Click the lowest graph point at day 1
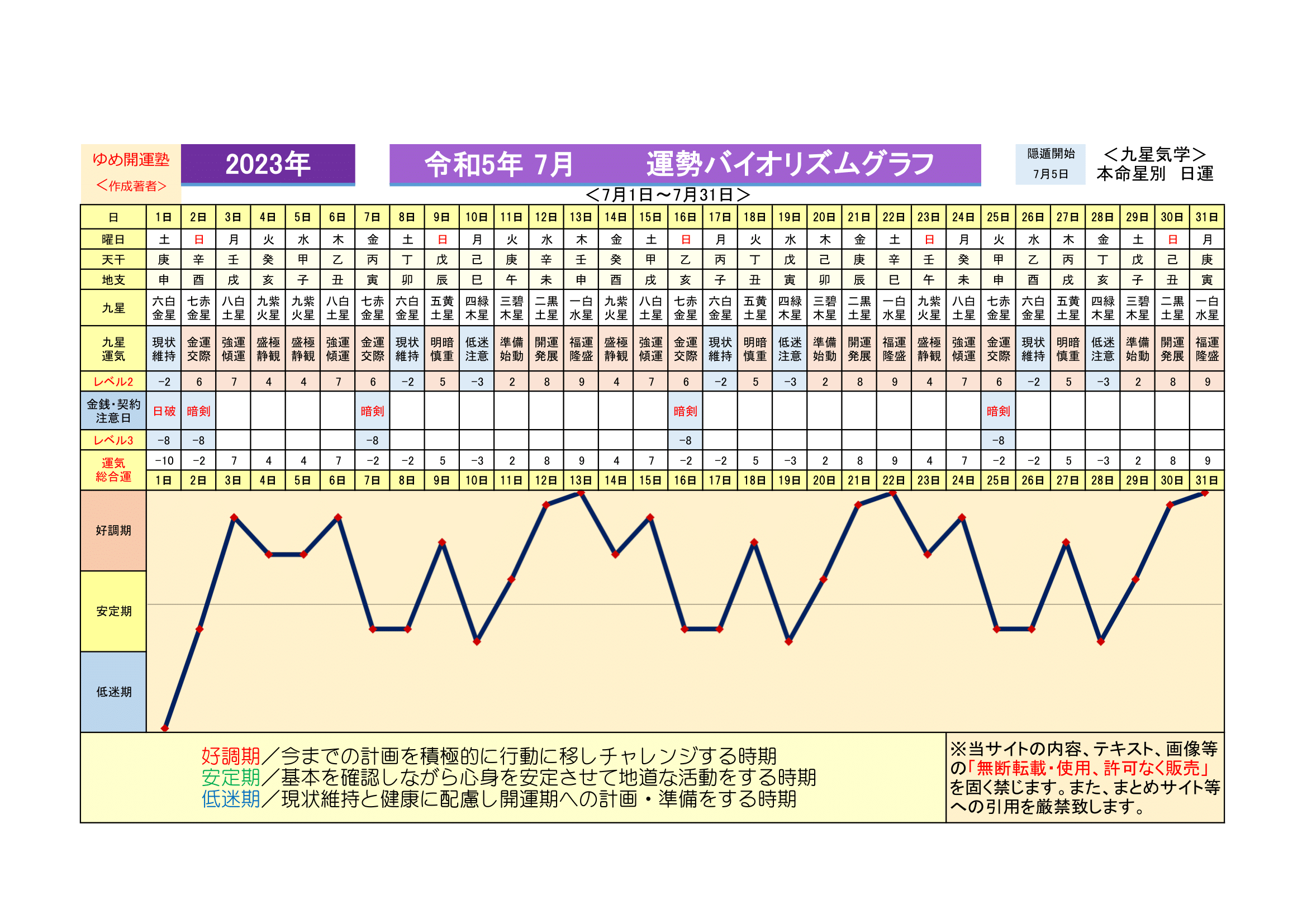1307x924 pixels. pos(164,728)
